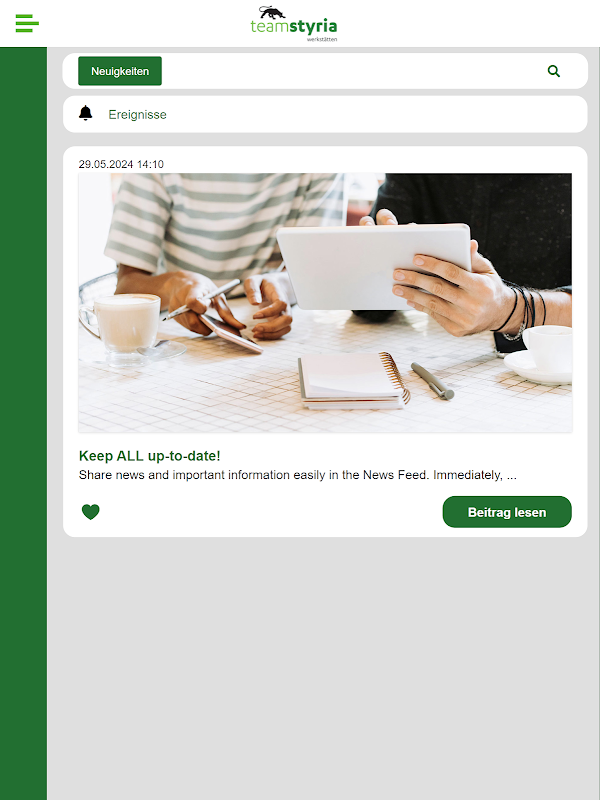The image size is (600, 800).
Task: Click the post date 29.05.2024 14:10
Action: 121,164
